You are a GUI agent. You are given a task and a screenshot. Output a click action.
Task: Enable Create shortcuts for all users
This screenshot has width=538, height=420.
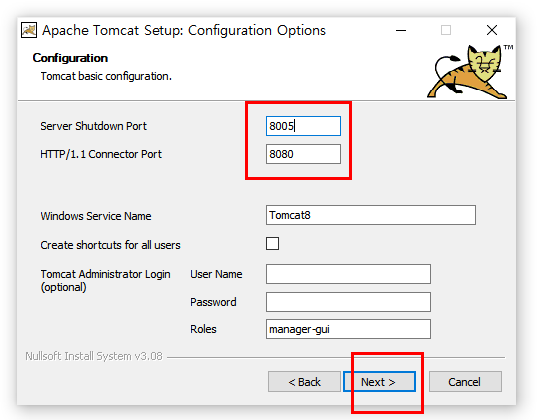pos(272,244)
